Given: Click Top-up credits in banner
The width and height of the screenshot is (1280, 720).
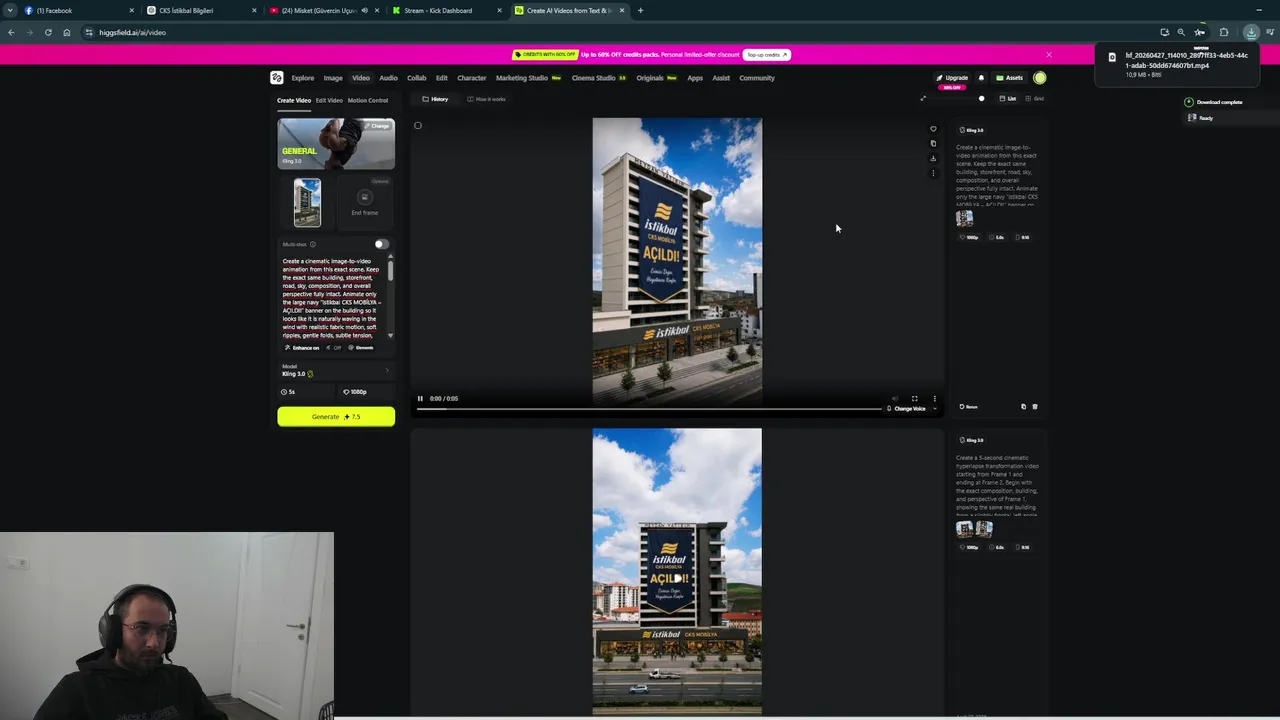Looking at the screenshot, I should (767, 55).
